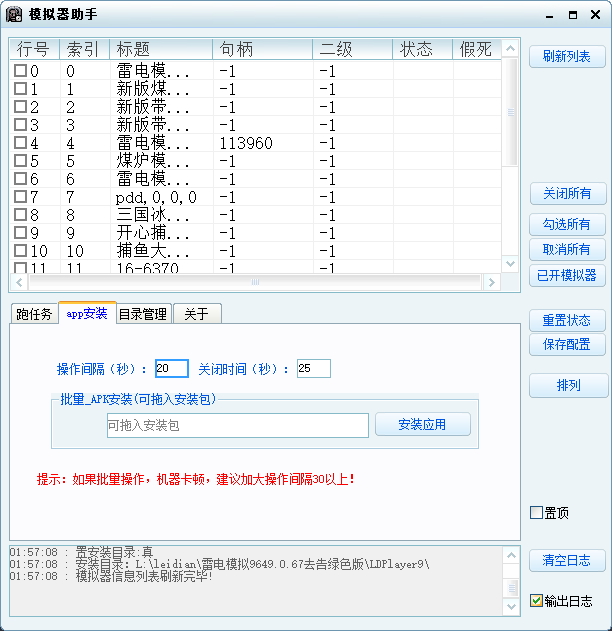Viewport: 612px width, 631px height.
Task: Tick the checkbox for row 7 pdd
Action: pyautogui.click(x=20, y=197)
